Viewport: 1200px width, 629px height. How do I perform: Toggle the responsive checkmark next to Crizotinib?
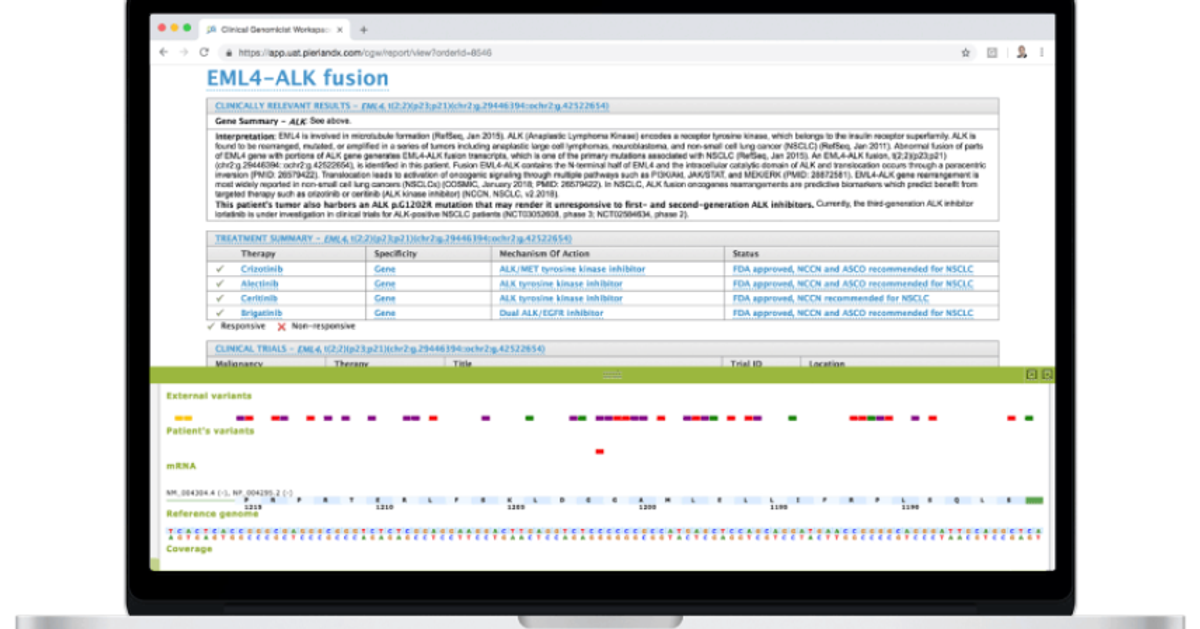(219, 269)
